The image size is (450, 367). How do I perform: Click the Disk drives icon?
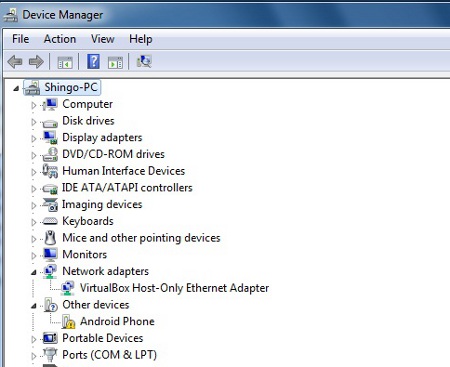click(x=50, y=123)
